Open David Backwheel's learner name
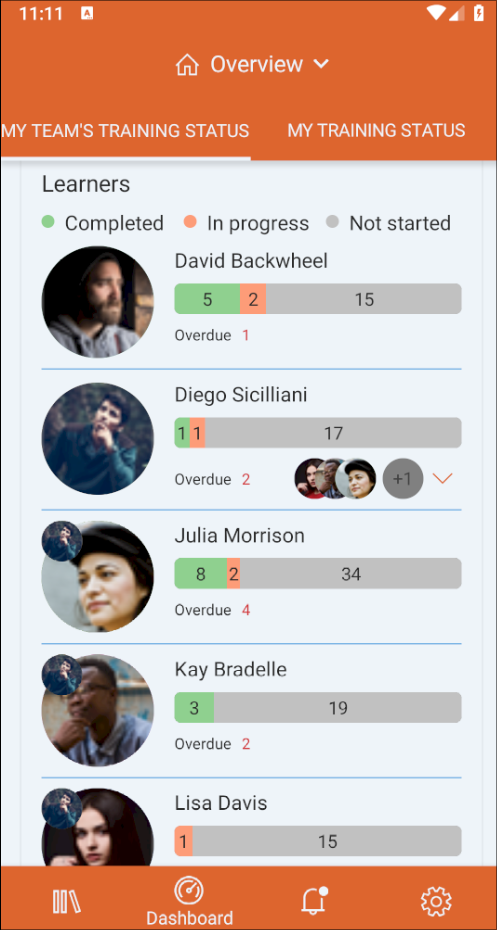The image size is (497, 930). pyautogui.click(x=251, y=261)
